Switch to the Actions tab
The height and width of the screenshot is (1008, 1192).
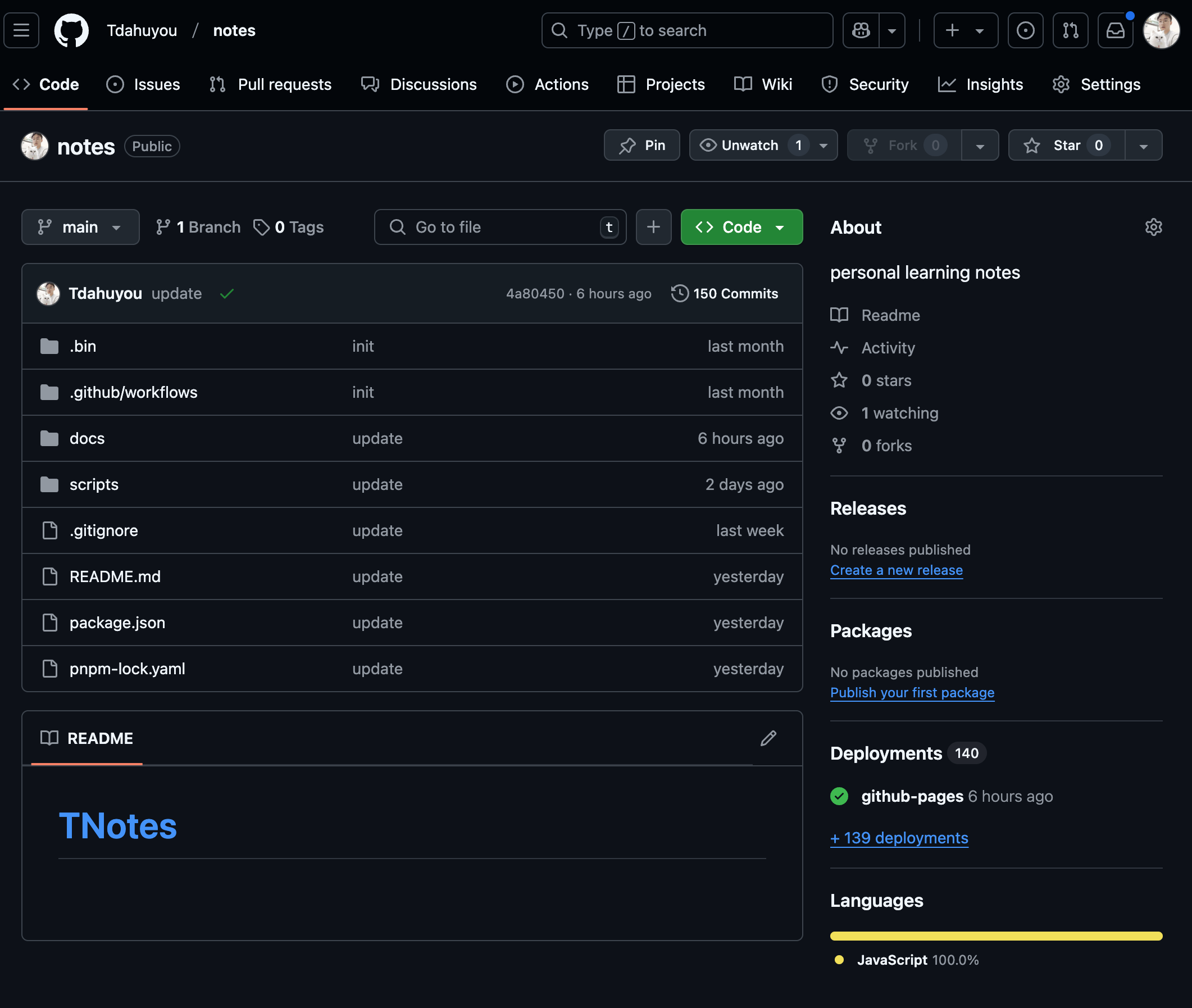coord(548,85)
